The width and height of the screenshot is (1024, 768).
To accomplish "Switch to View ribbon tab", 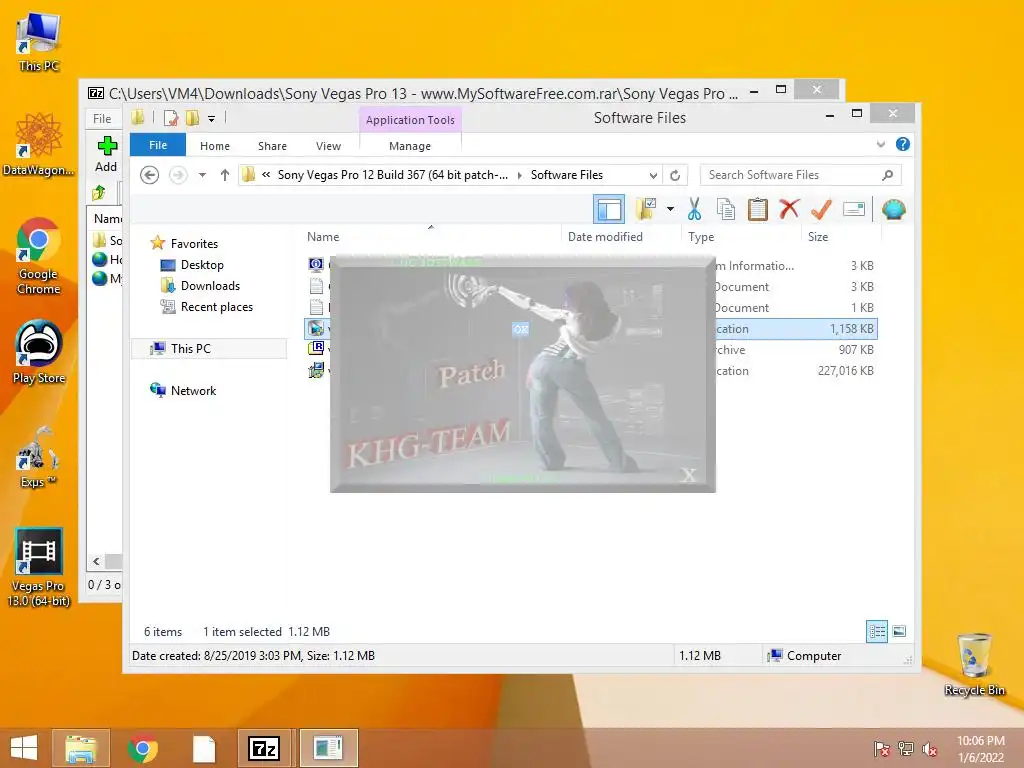I will coord(328,146).
